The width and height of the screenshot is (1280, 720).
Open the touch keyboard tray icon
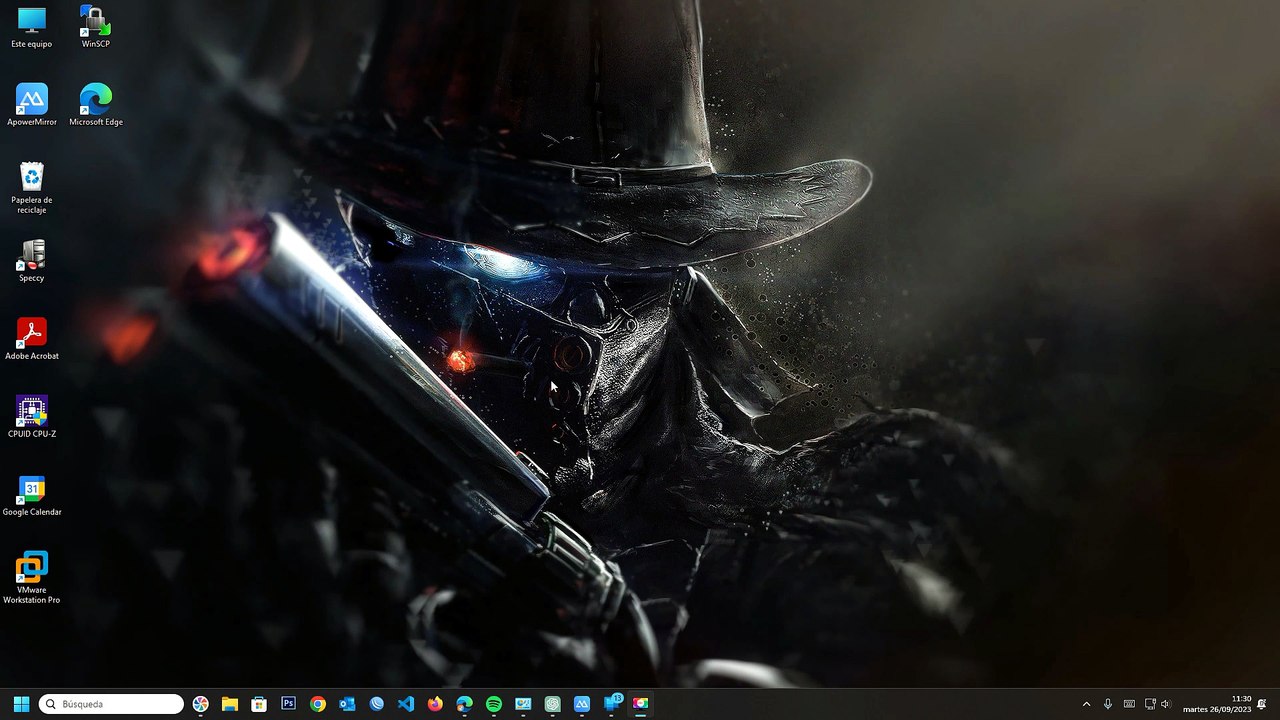[x=1129, y=704]
